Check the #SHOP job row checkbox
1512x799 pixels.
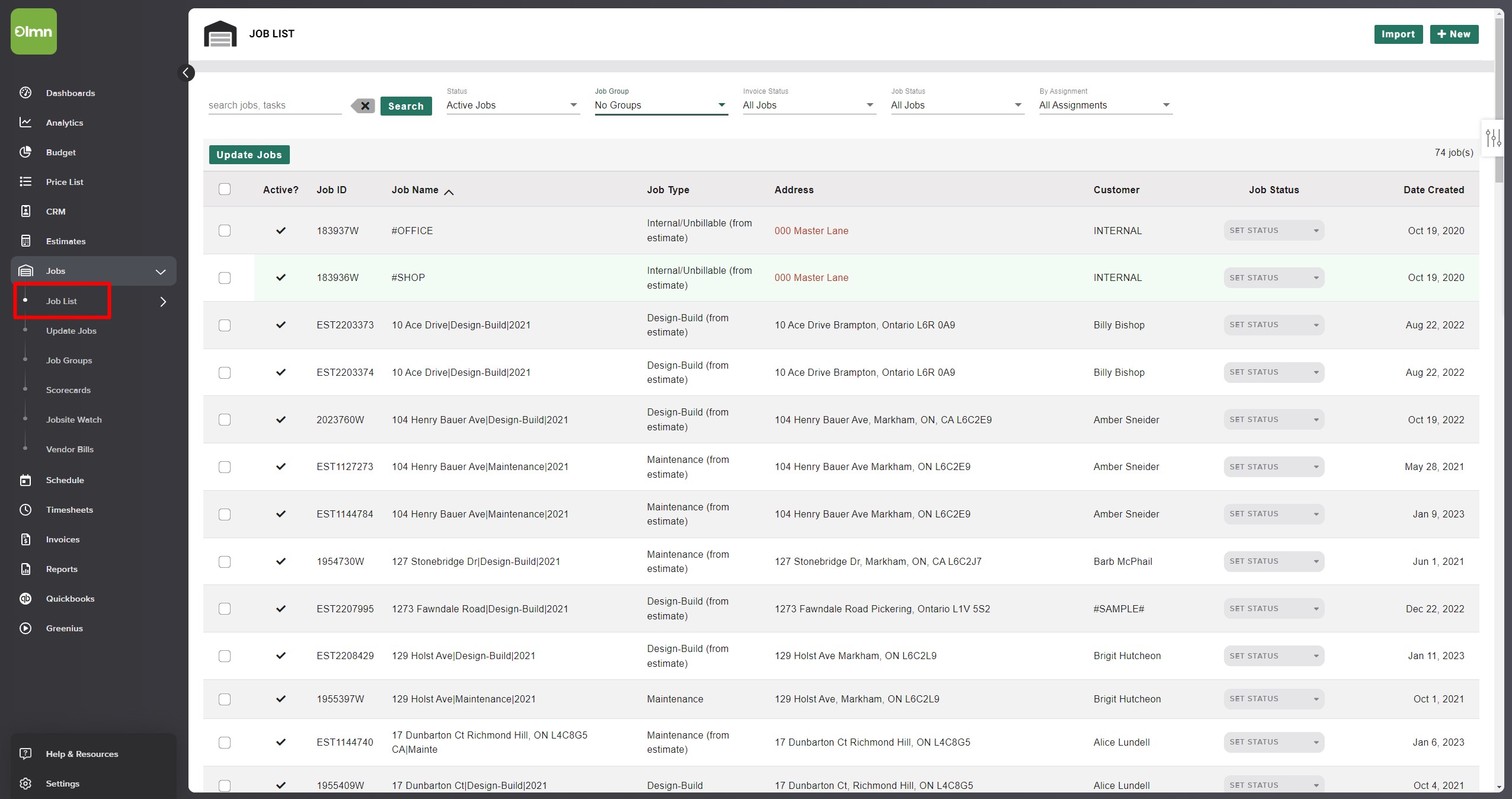coord(225,278)
